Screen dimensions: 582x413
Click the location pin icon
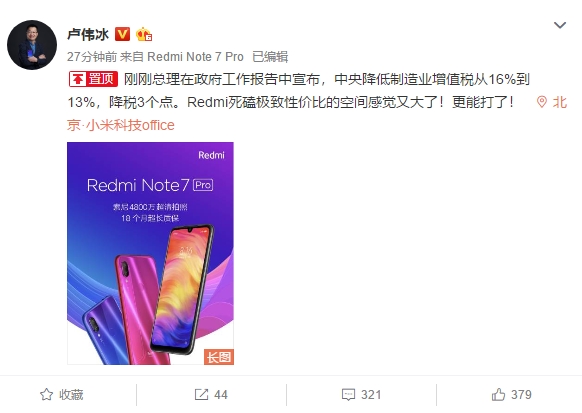(542, 102)
